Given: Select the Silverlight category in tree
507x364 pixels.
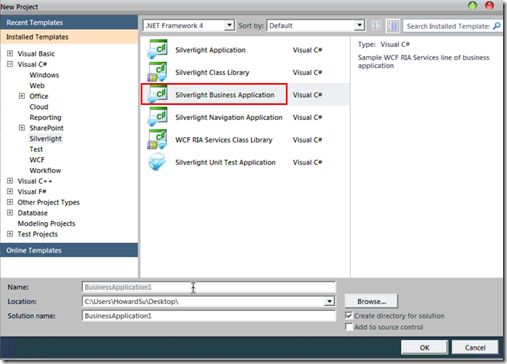Looking at the screenshot, I should click(45, 139).
